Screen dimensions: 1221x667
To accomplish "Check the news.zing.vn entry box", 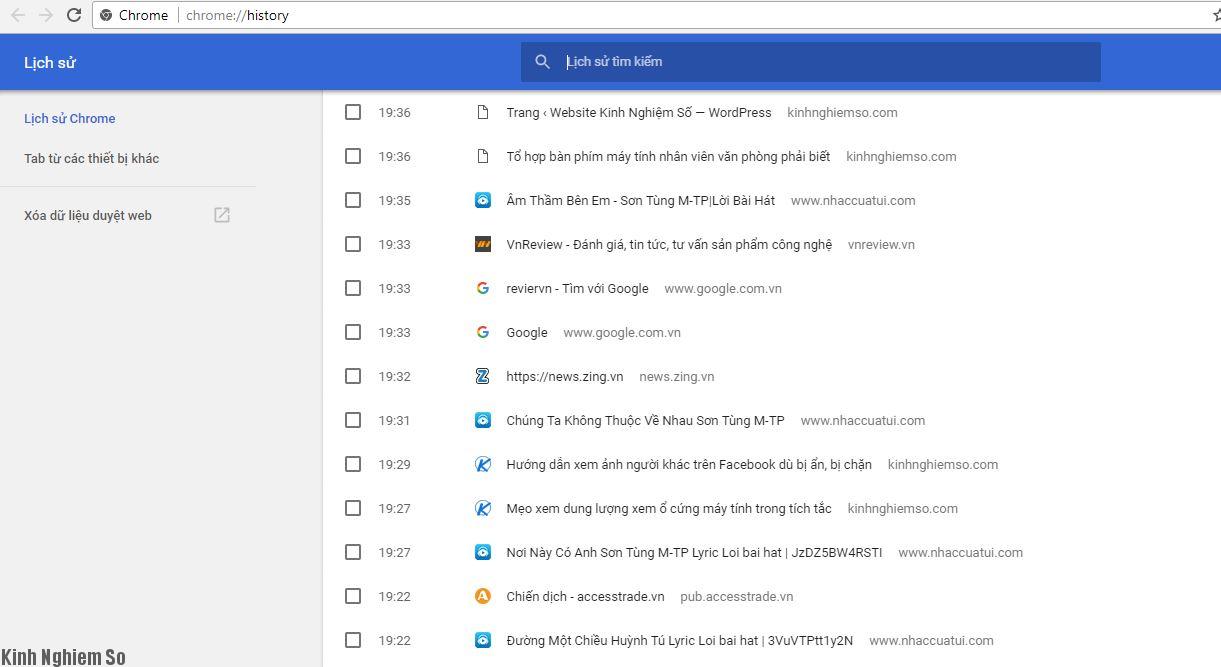I will pos(353,376).
